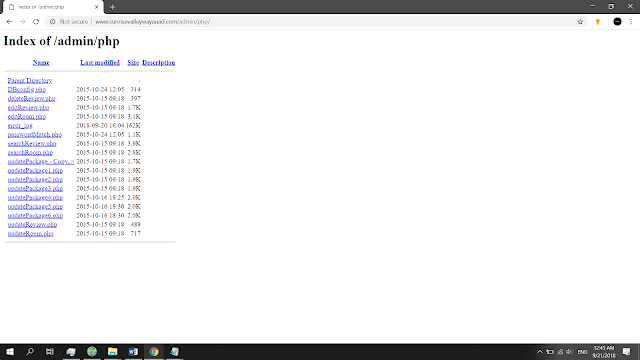Open the error_log file
The height and width of the screenshot is (360, 640).
[20, 125]
